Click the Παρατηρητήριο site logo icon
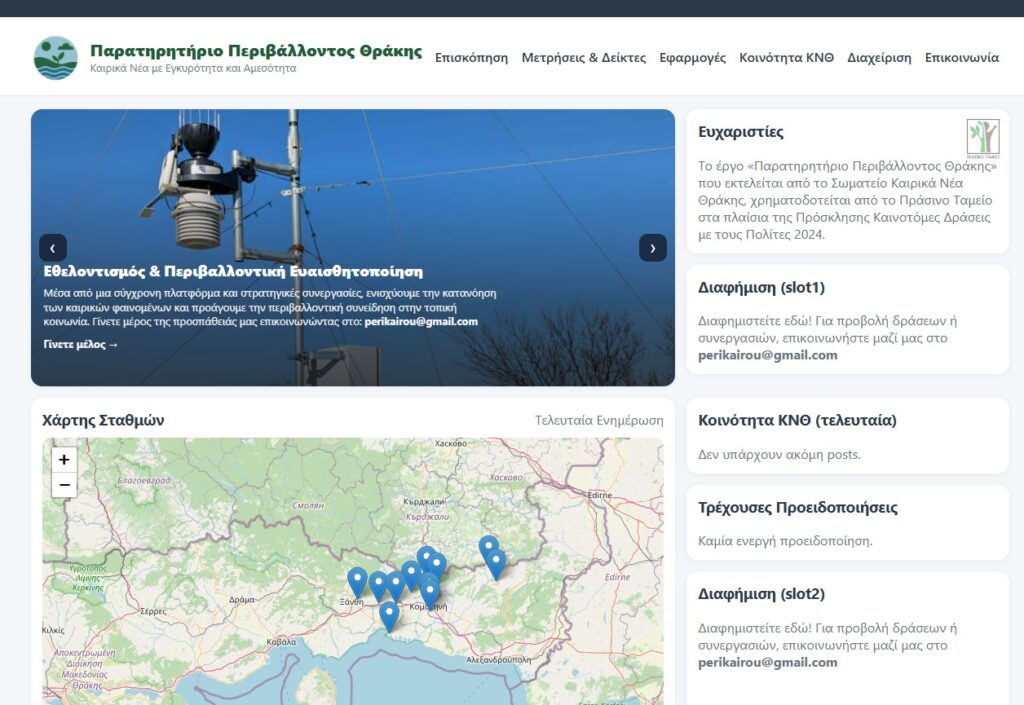1024x705 pixels. (55, 58)
